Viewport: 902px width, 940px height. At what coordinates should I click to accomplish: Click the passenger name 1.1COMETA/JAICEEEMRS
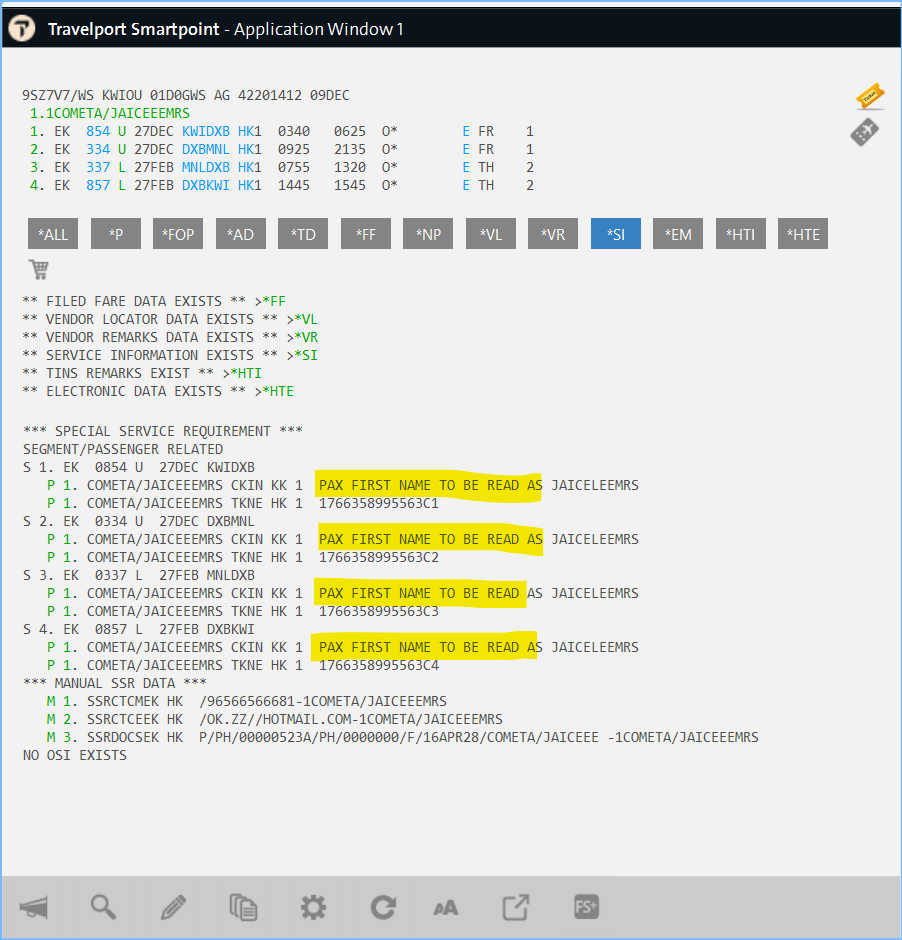coord(110,113)
